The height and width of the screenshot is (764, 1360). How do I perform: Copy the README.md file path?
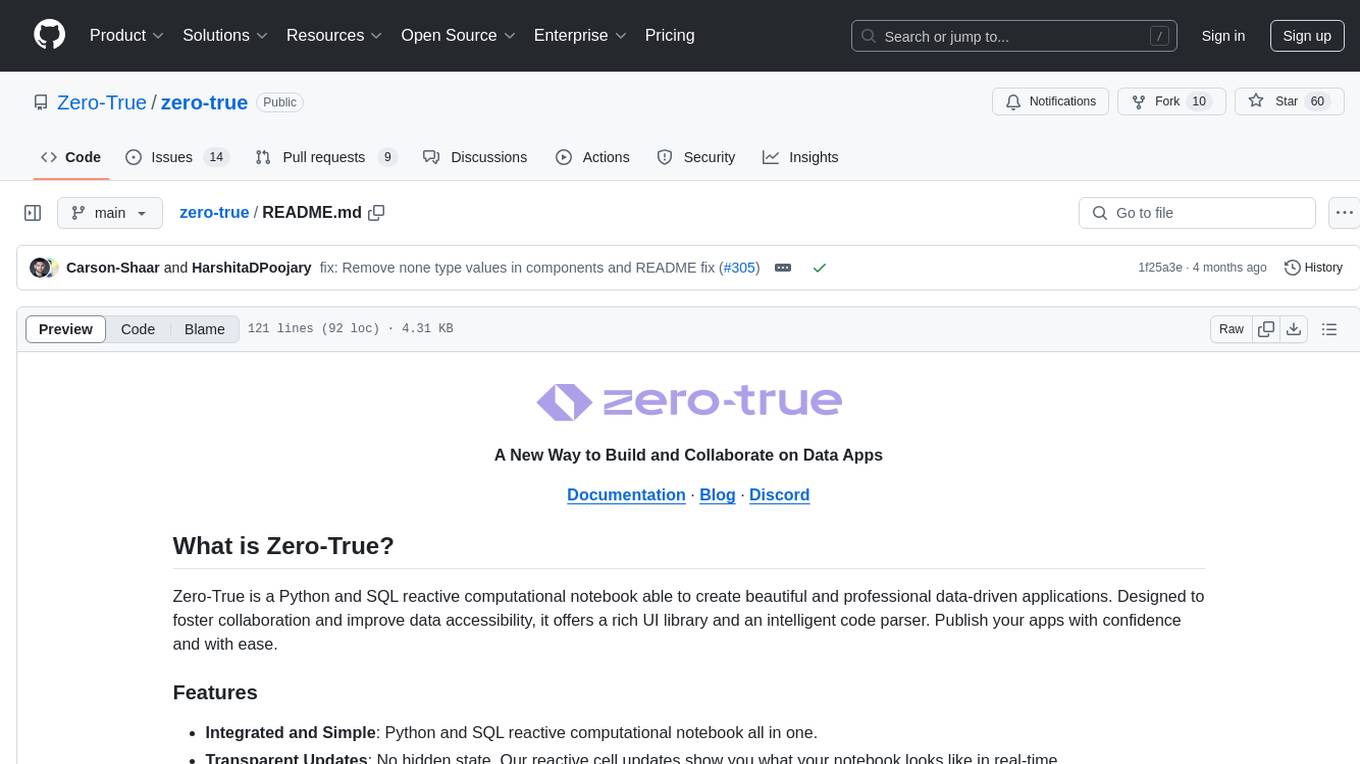click(377, 212)
